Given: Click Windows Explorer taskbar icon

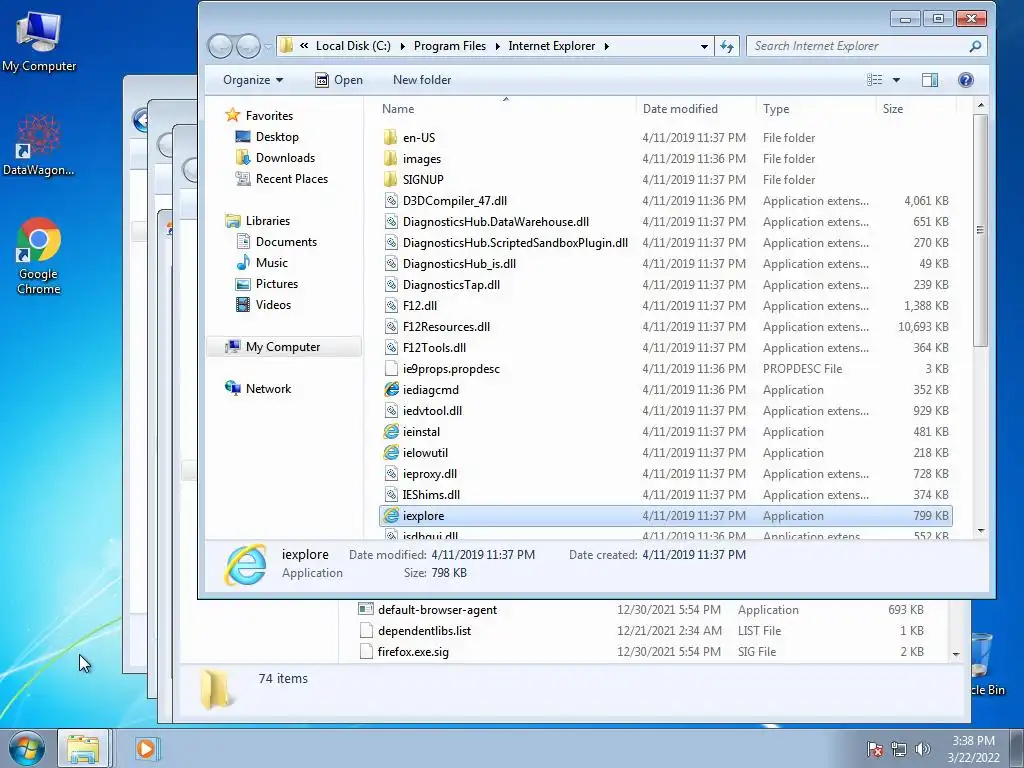Looking at the screenshot, I should (84, 748).
